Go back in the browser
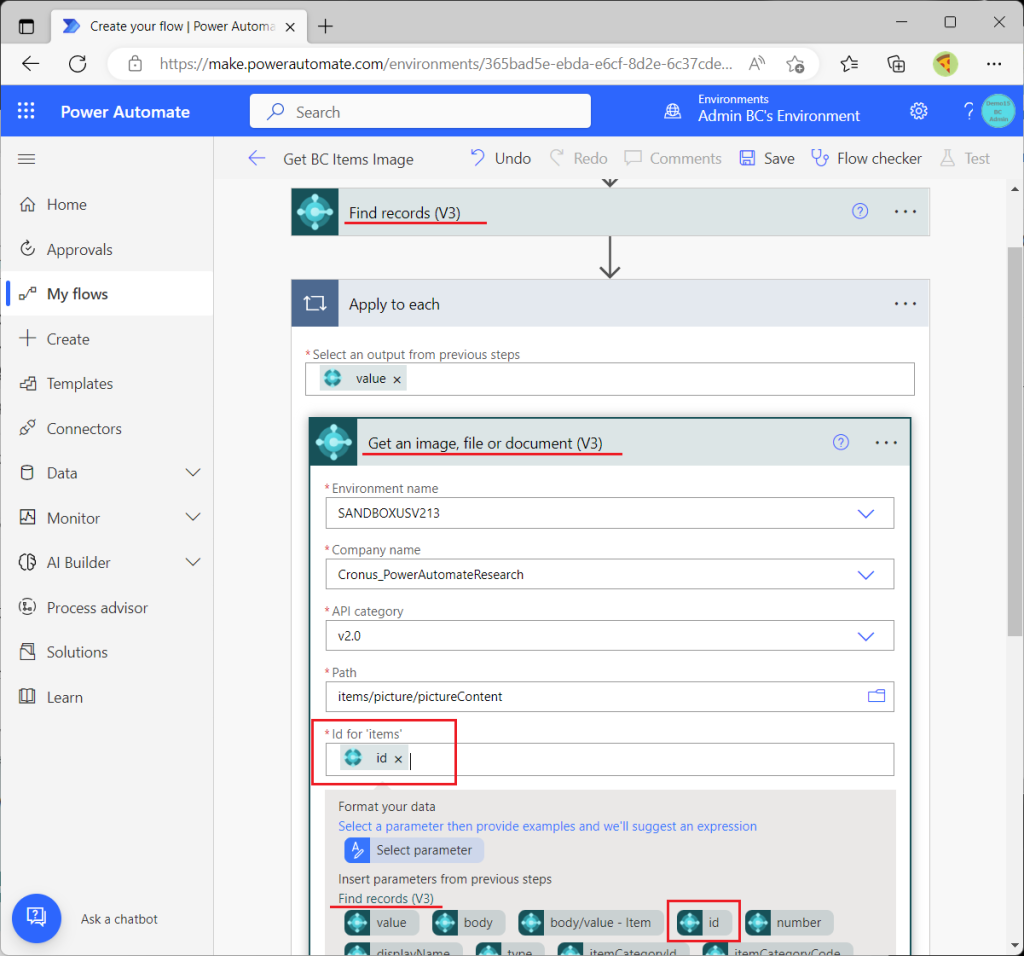 pos(30,63)
